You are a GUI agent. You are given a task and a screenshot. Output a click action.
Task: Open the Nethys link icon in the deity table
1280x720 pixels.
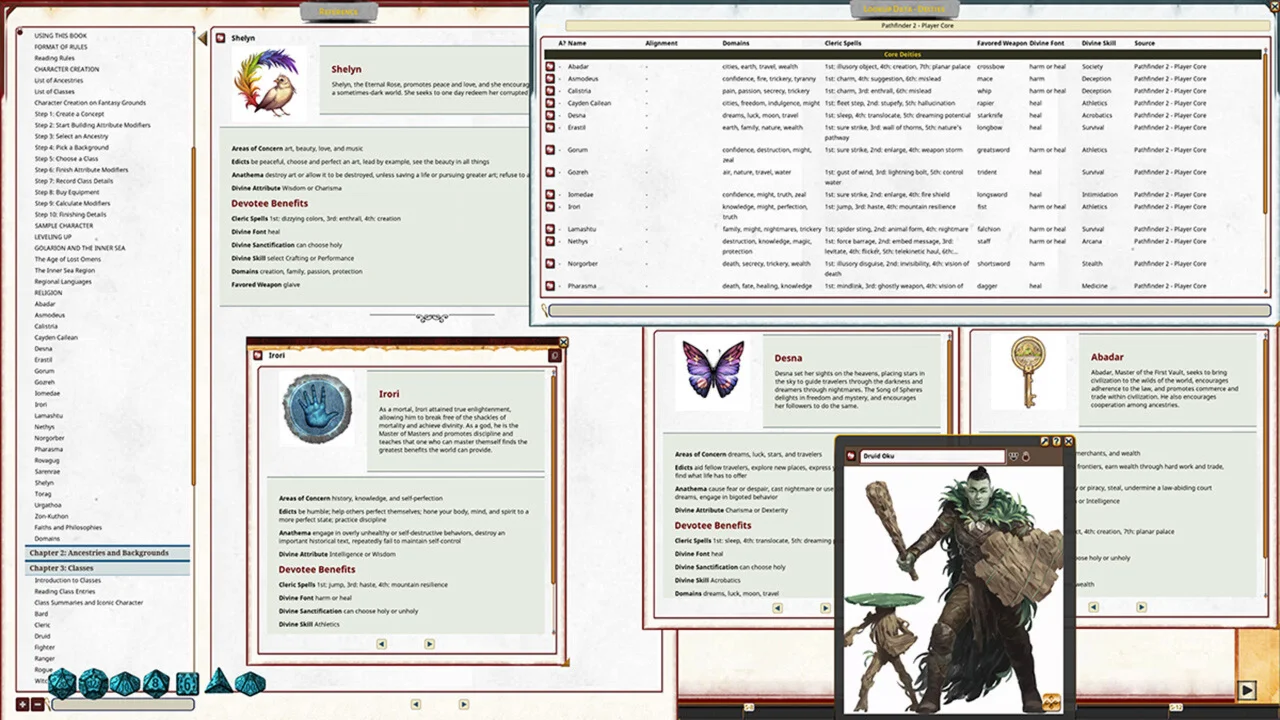click(550, 241)
